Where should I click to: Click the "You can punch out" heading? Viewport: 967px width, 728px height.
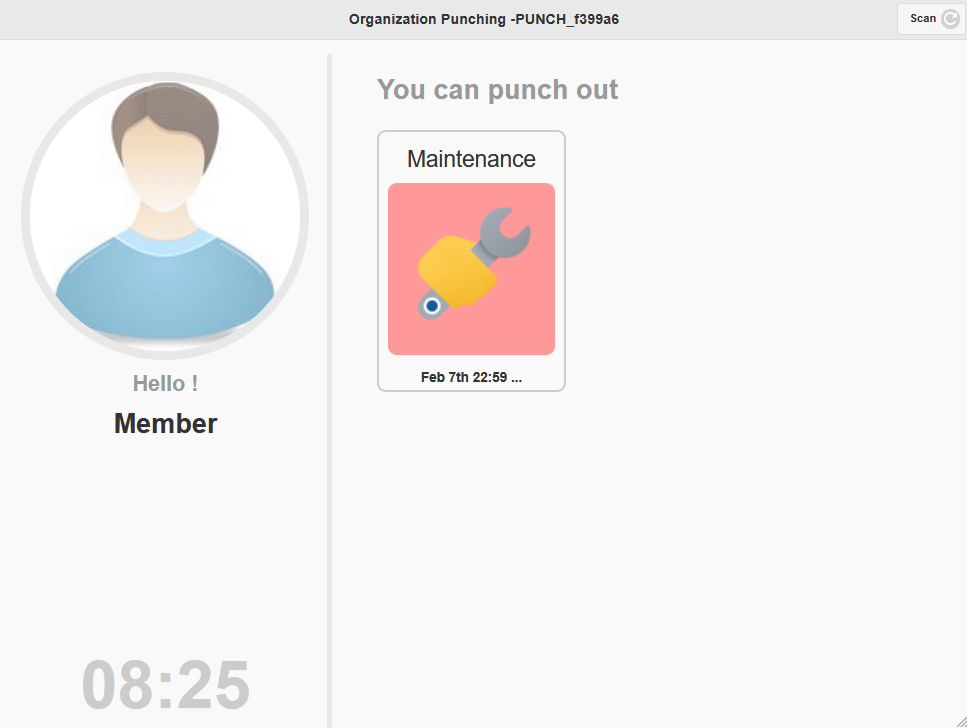pos(497,90)
